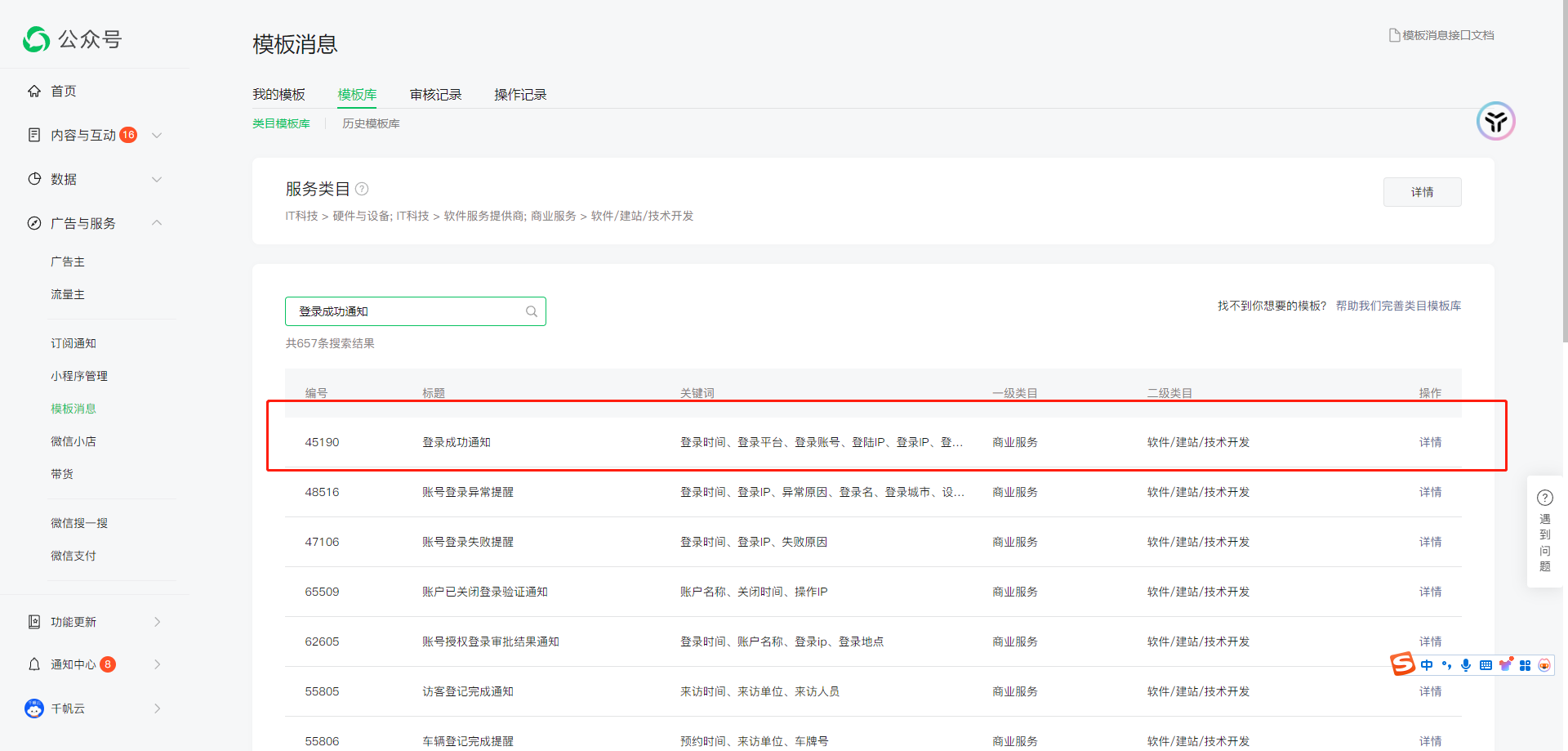
Task: Open 模板消息接口文档 link
Action: click(1448, 35)
